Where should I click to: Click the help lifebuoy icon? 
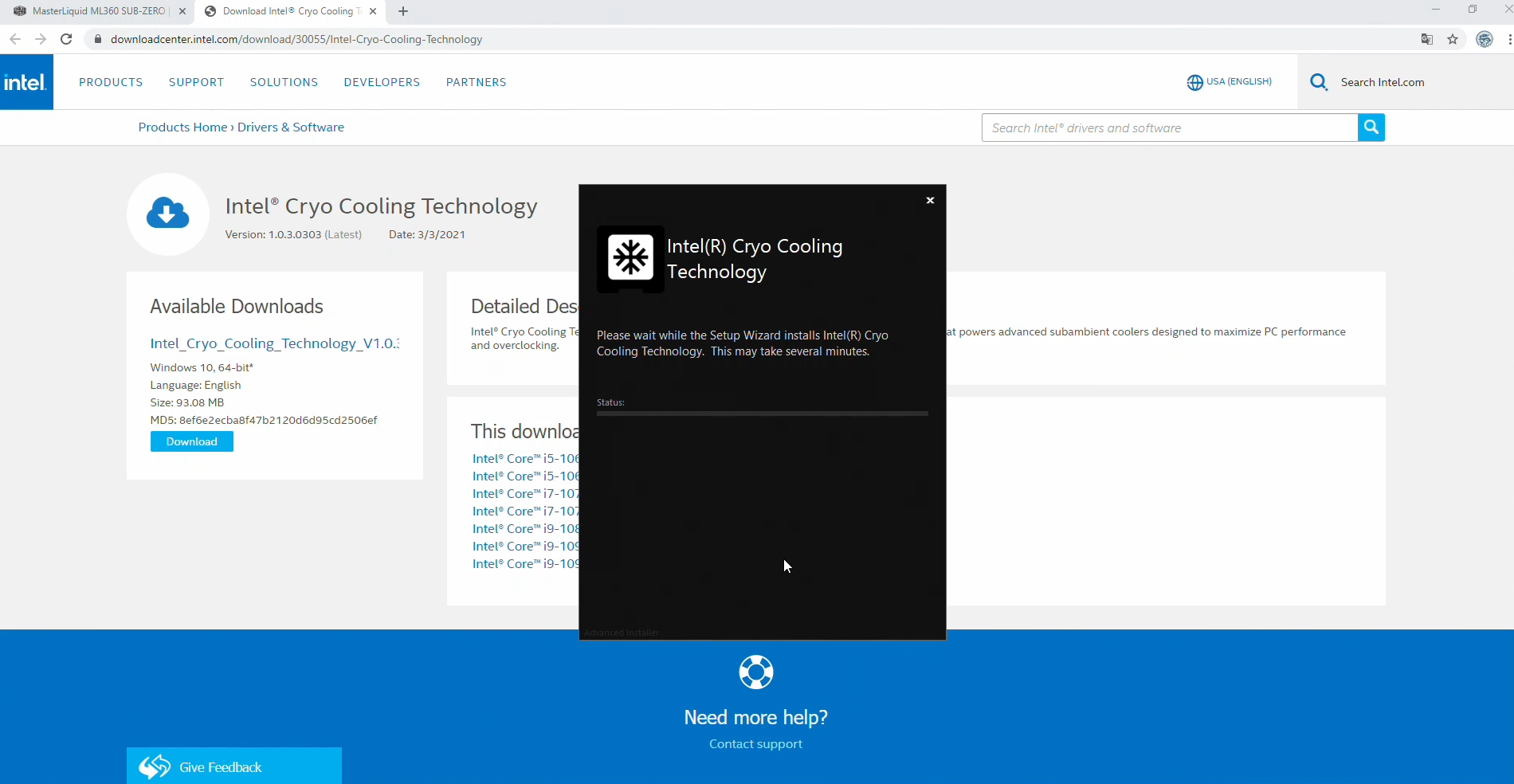[x=755, y=672]
